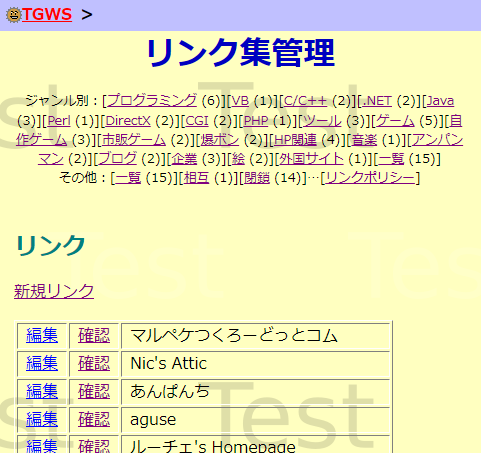This screenshot has height=453, width=481.
Task: Open the DirectX genre link
Action: click(128, 121)
